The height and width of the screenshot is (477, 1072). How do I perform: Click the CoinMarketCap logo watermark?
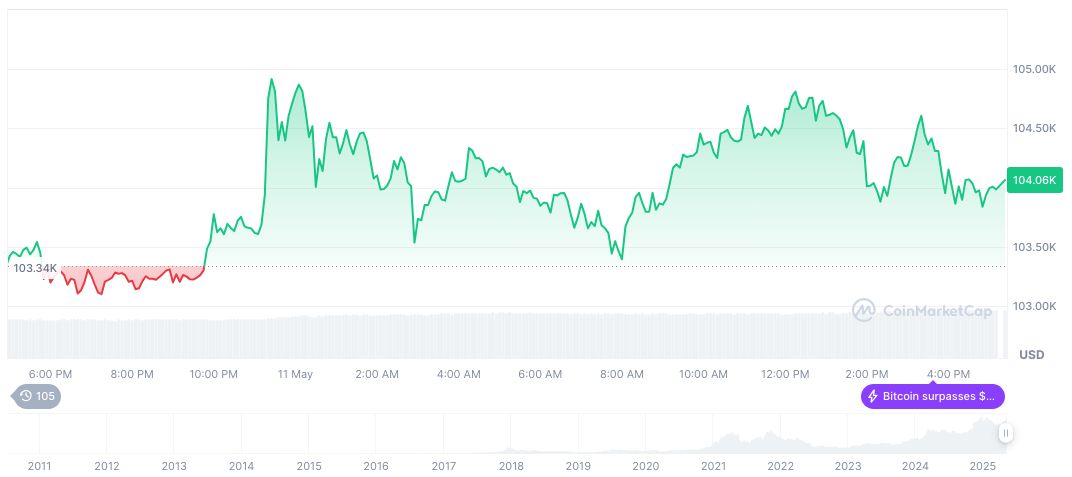(922, 311)
